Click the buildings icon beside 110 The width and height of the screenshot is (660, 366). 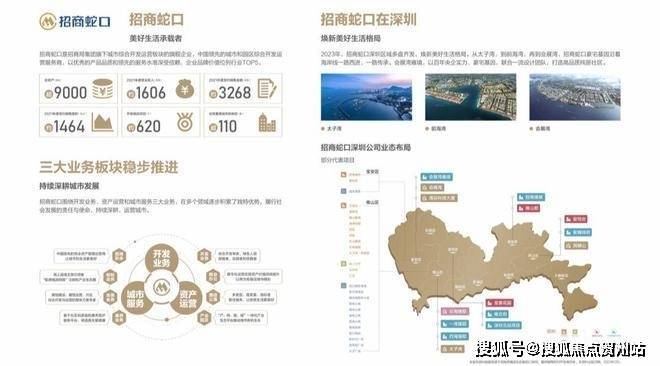[267, 123]
